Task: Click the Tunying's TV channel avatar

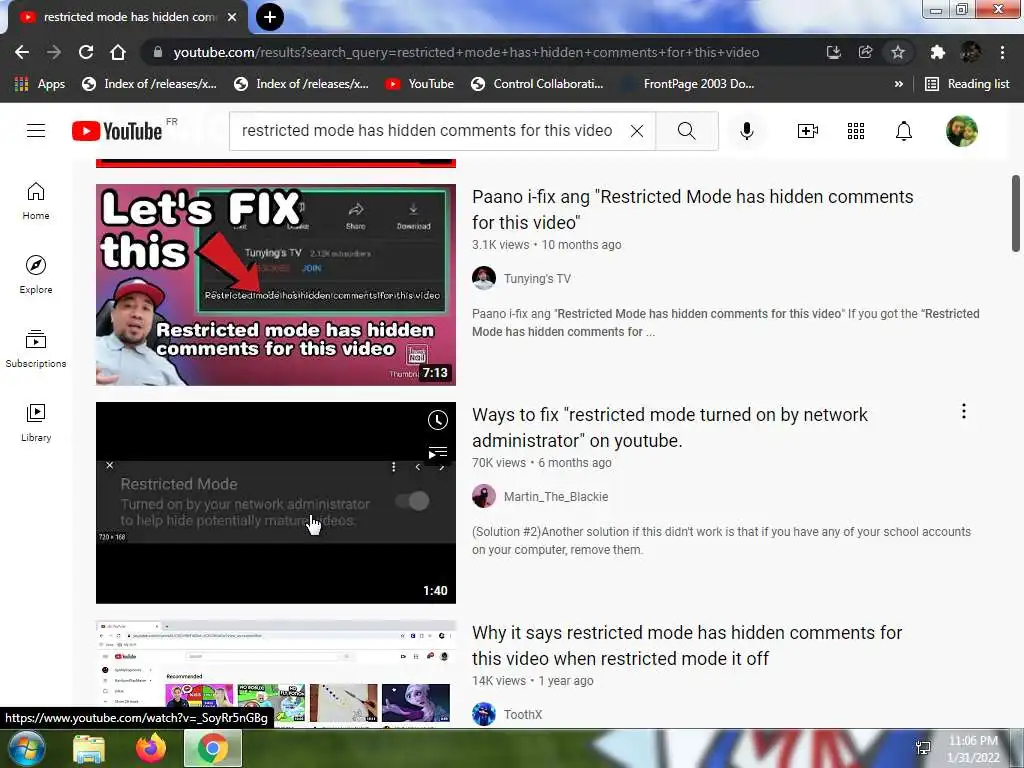Action: click(x=484, y=278)
